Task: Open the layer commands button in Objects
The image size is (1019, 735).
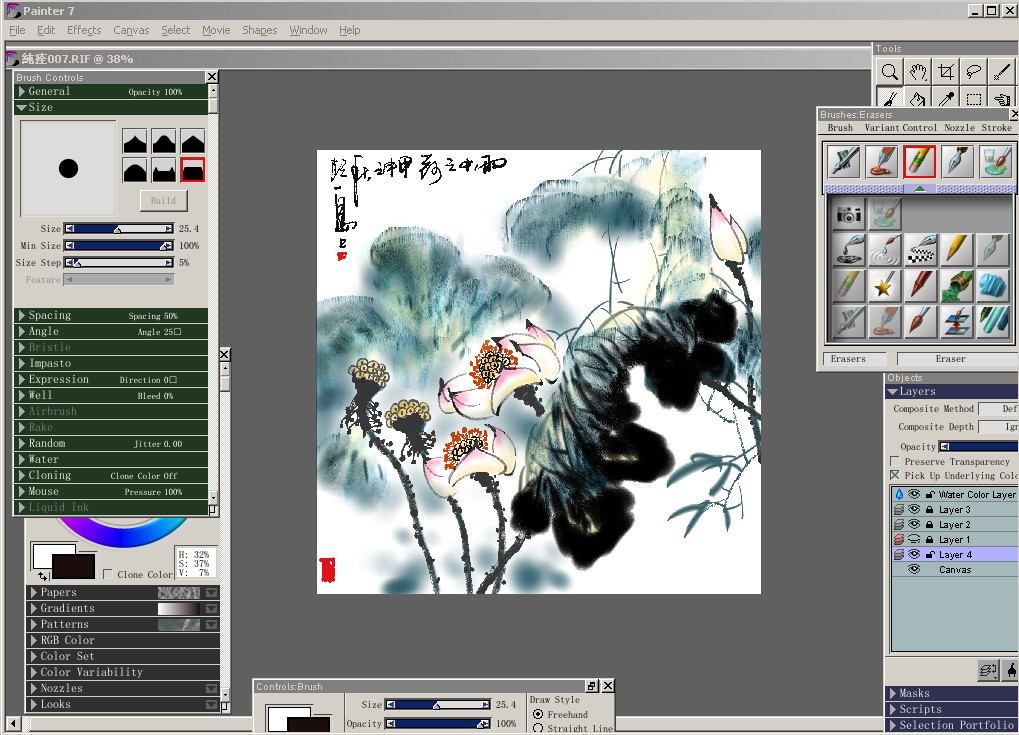Action: pyautogui.click(x=988, y=670)
